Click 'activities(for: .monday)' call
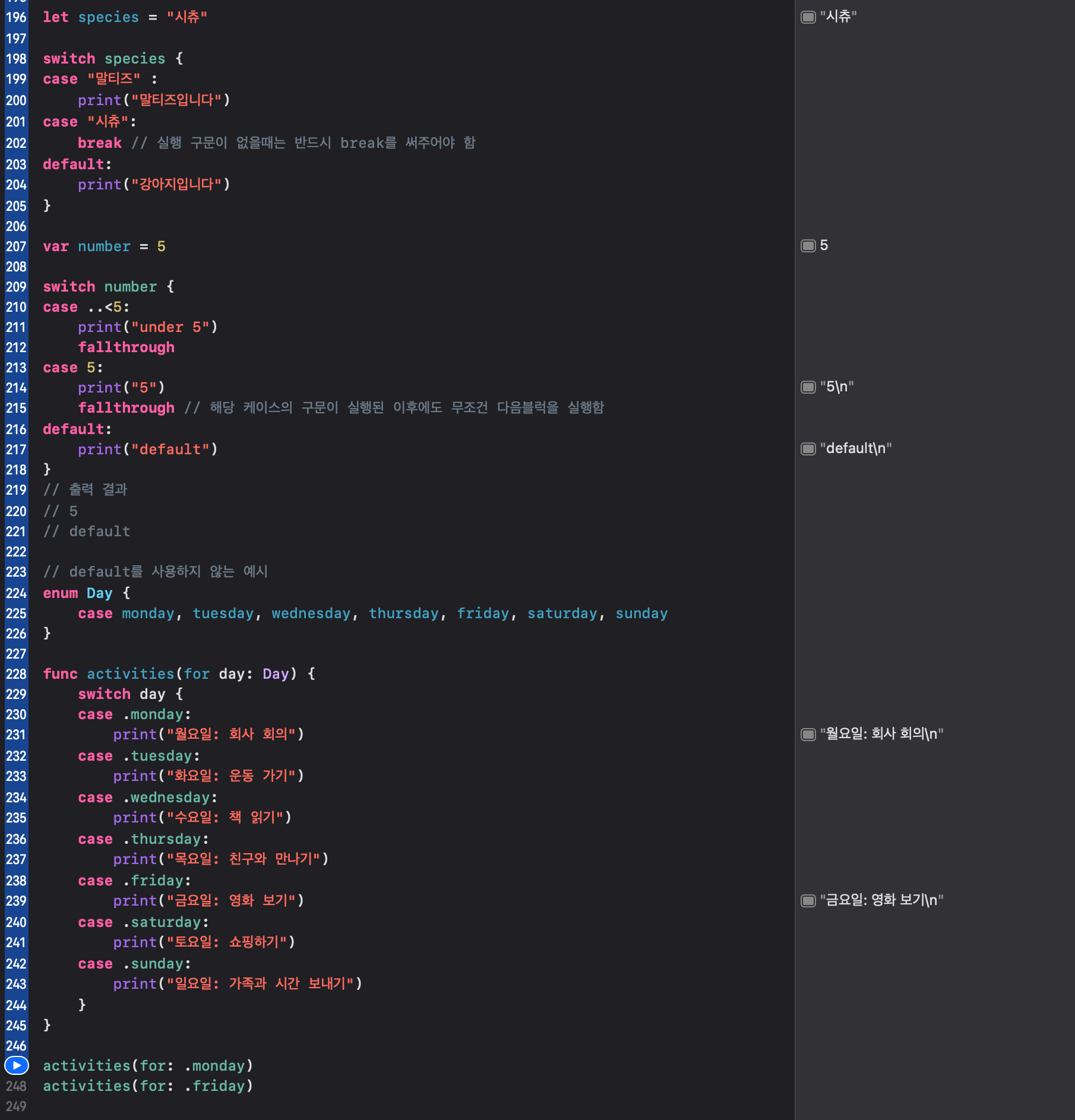 148,1066
